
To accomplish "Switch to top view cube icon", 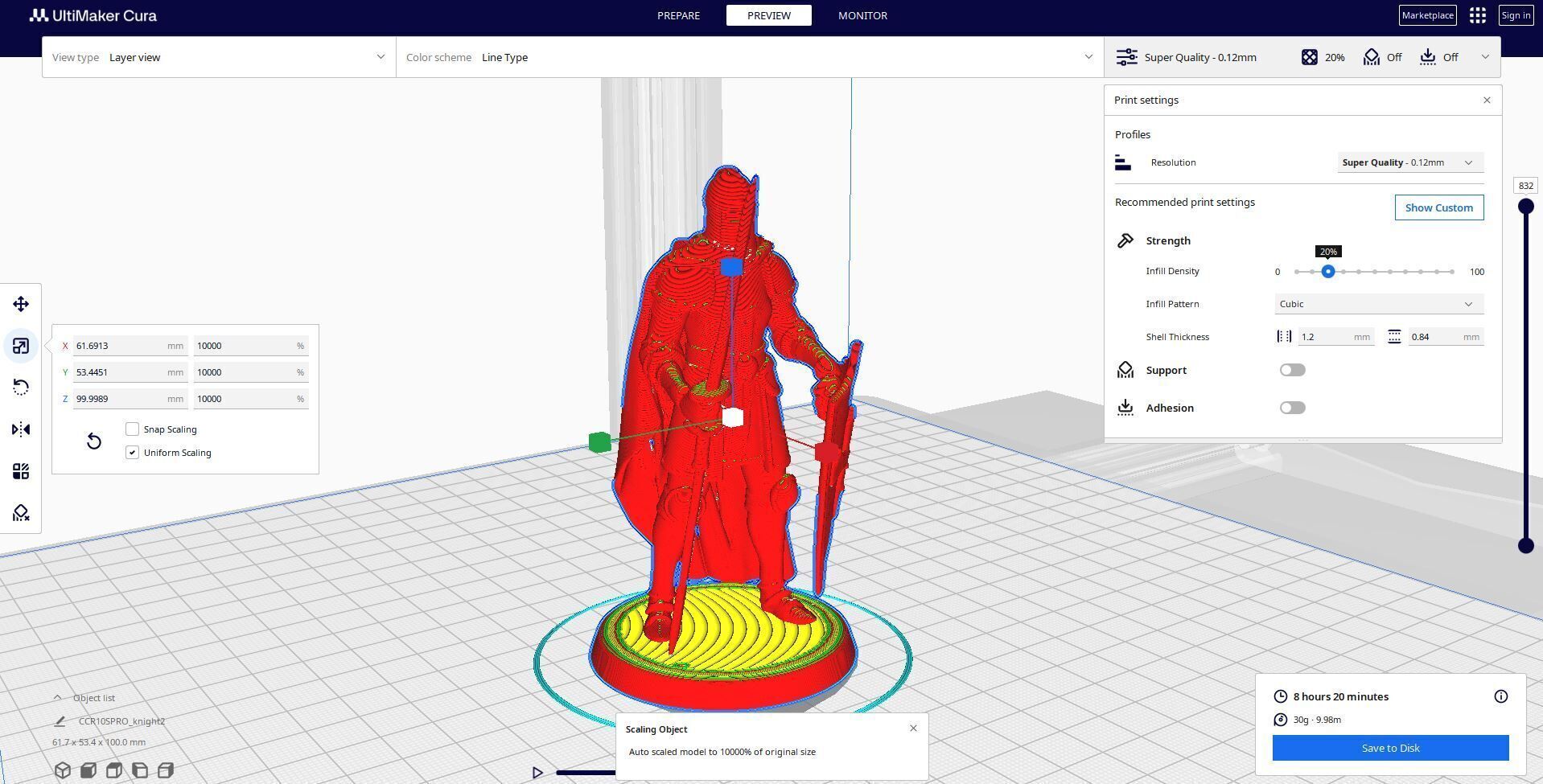I will (x=114, y=770).
